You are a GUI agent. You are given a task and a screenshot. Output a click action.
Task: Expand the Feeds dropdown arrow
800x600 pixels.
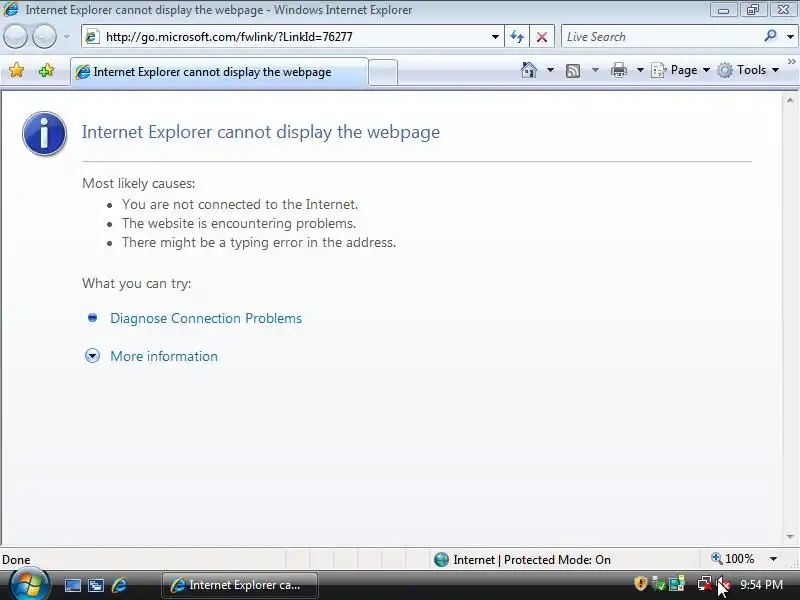[595, 70]
